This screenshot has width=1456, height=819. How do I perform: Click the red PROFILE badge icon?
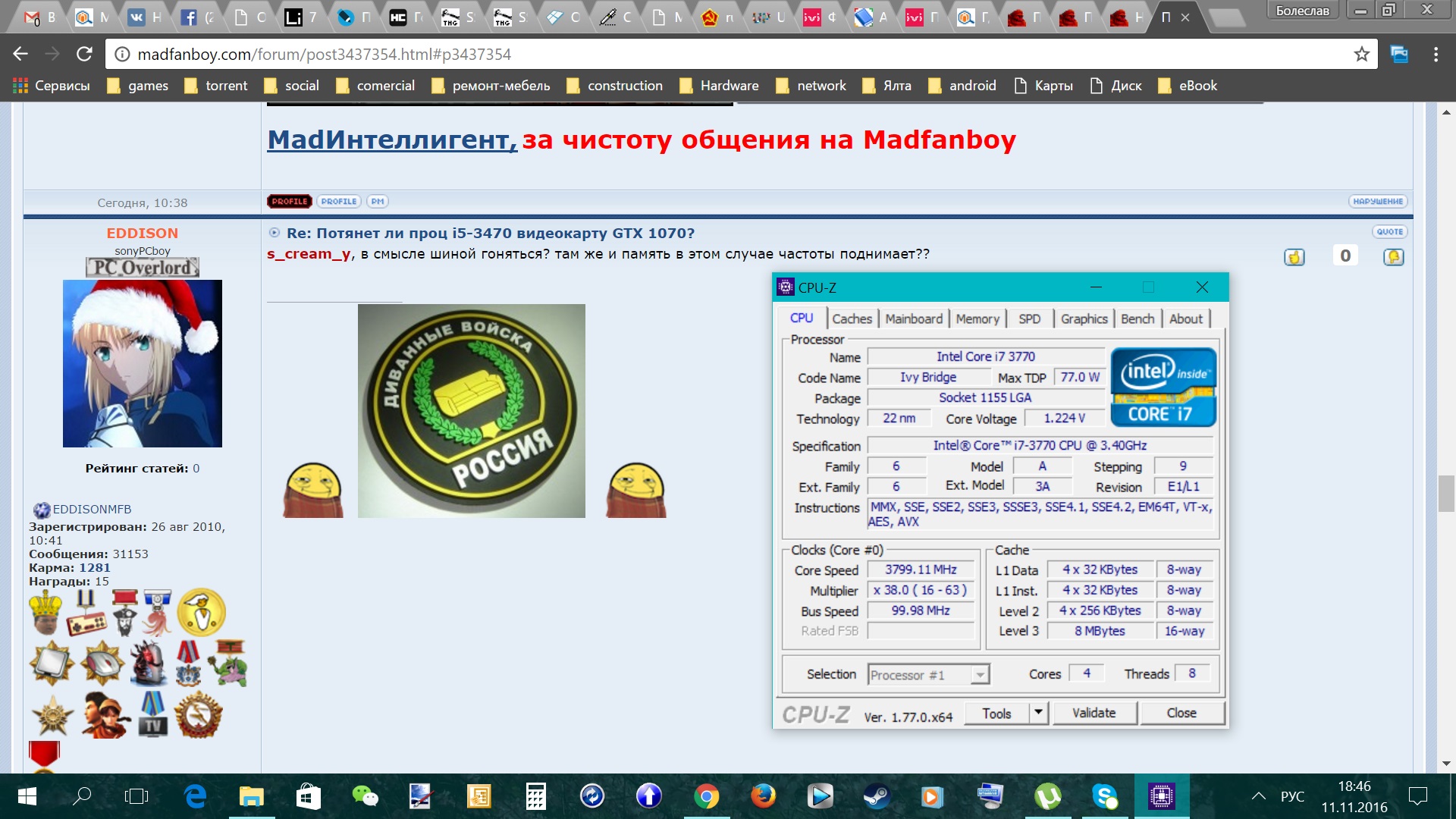[x=289, y=202]
